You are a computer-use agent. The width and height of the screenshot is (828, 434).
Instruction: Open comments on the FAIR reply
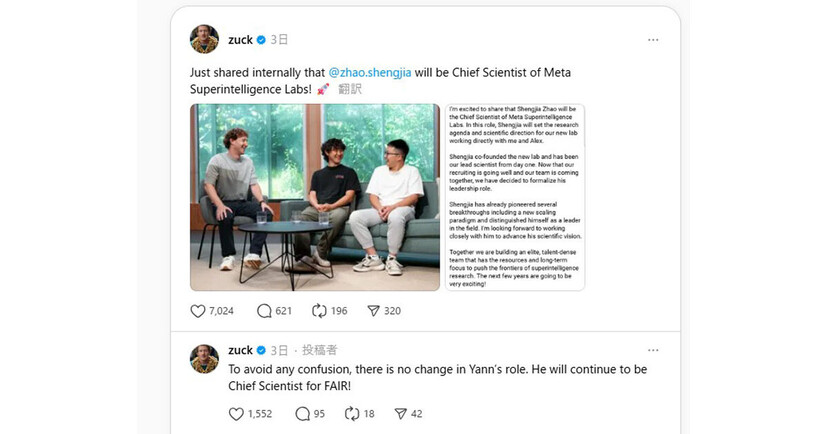click(303, 414)
